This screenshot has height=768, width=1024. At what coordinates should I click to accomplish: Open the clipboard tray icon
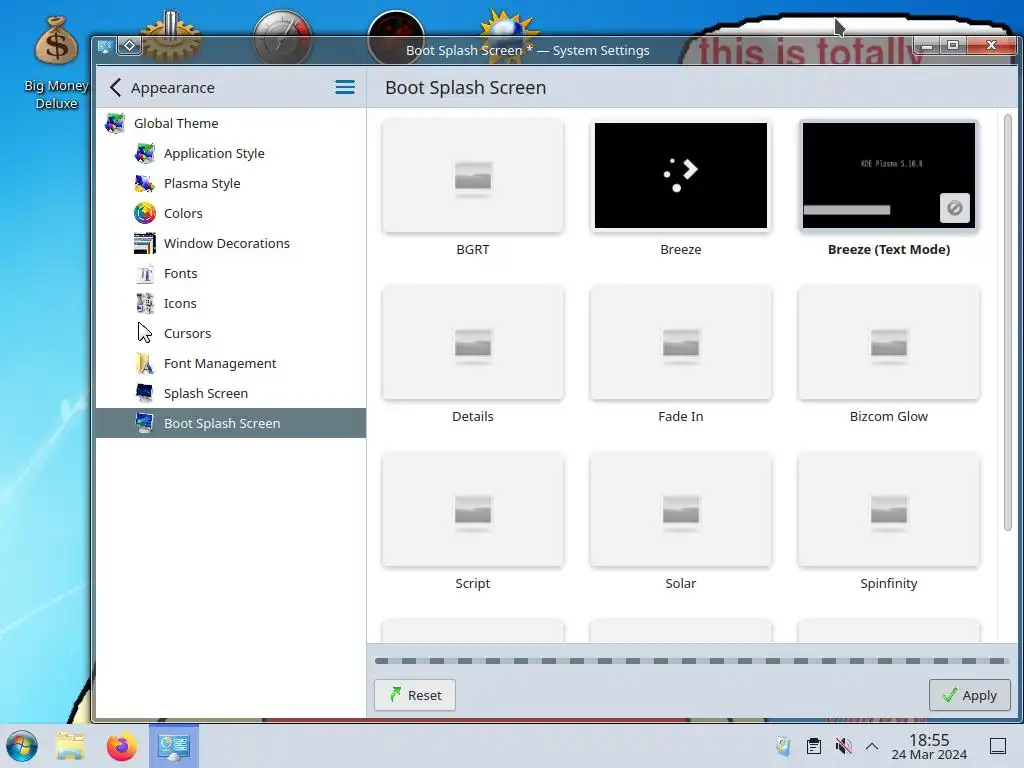click(814, 746)
